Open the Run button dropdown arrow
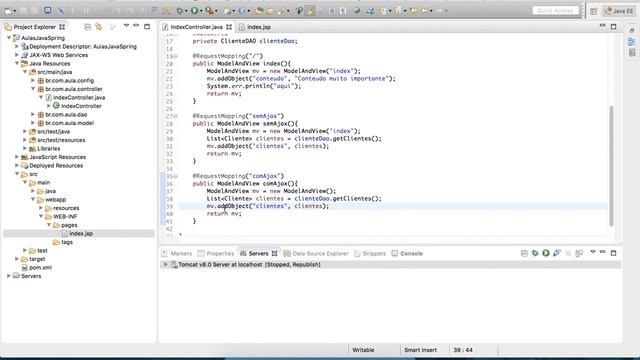This screenshot has width=640, height=360. 201,11
